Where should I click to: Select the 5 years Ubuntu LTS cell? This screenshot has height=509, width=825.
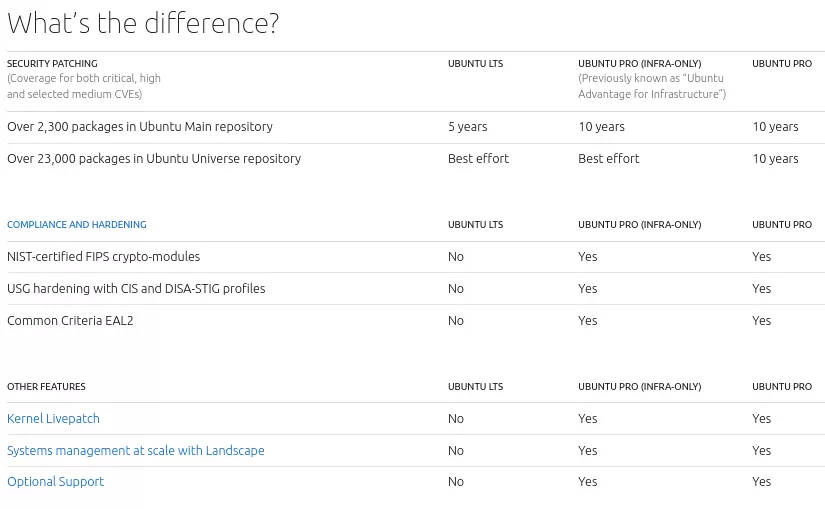[x=468, y=127]
